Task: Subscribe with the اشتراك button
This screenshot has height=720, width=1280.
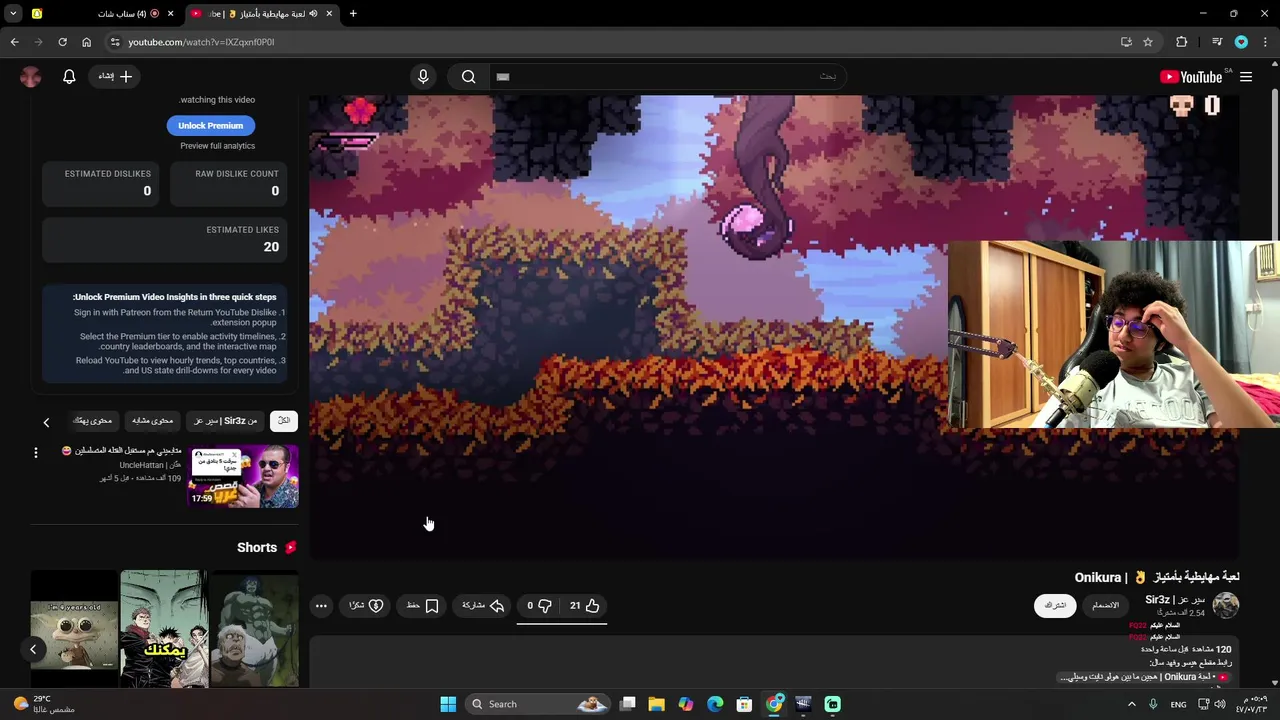Action: [x=1055, y=605]
